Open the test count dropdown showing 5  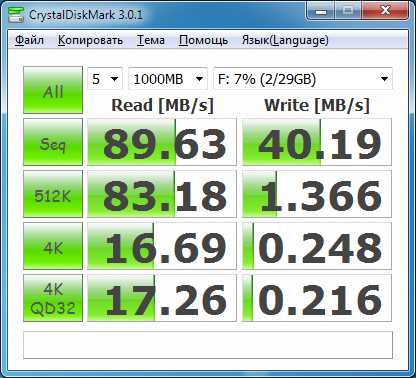pos(105,79)
